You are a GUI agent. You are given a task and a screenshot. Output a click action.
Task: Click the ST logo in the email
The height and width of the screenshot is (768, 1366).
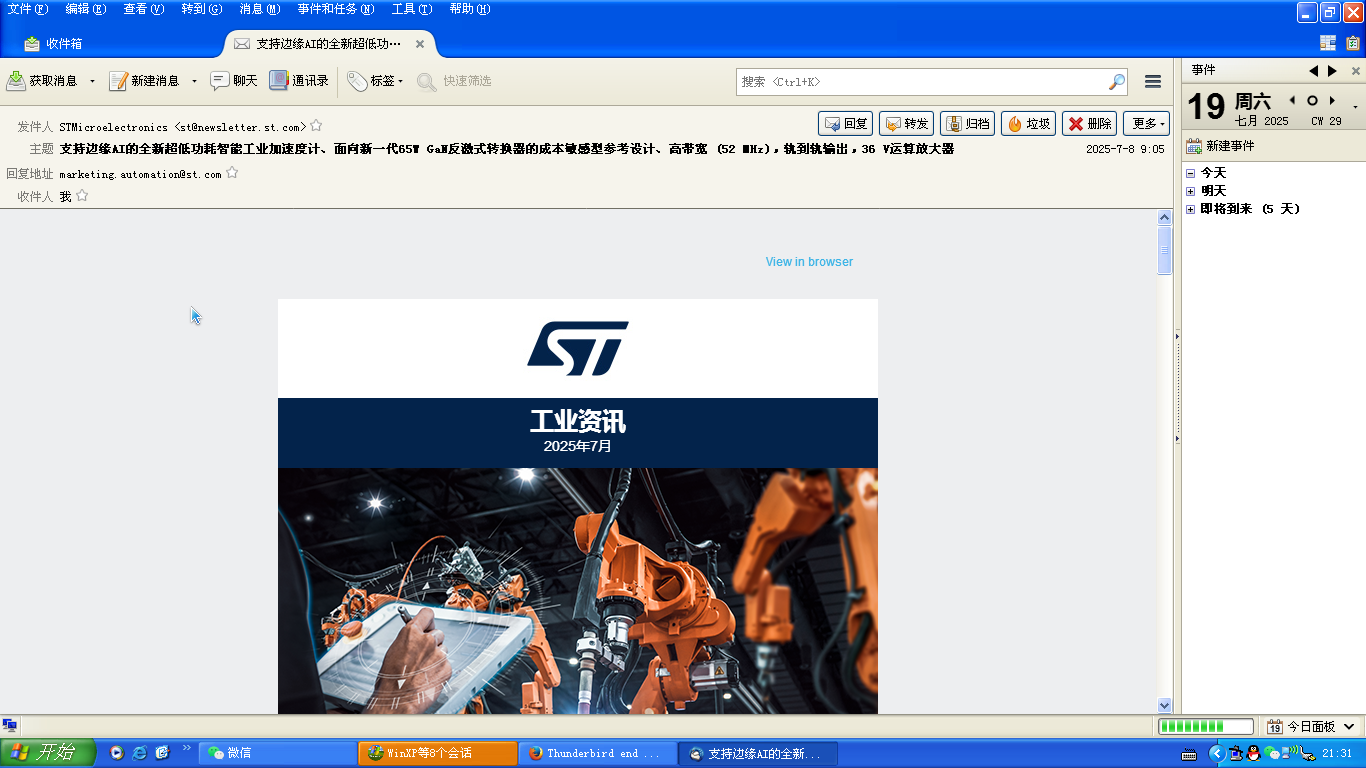[x=578, y=348]
